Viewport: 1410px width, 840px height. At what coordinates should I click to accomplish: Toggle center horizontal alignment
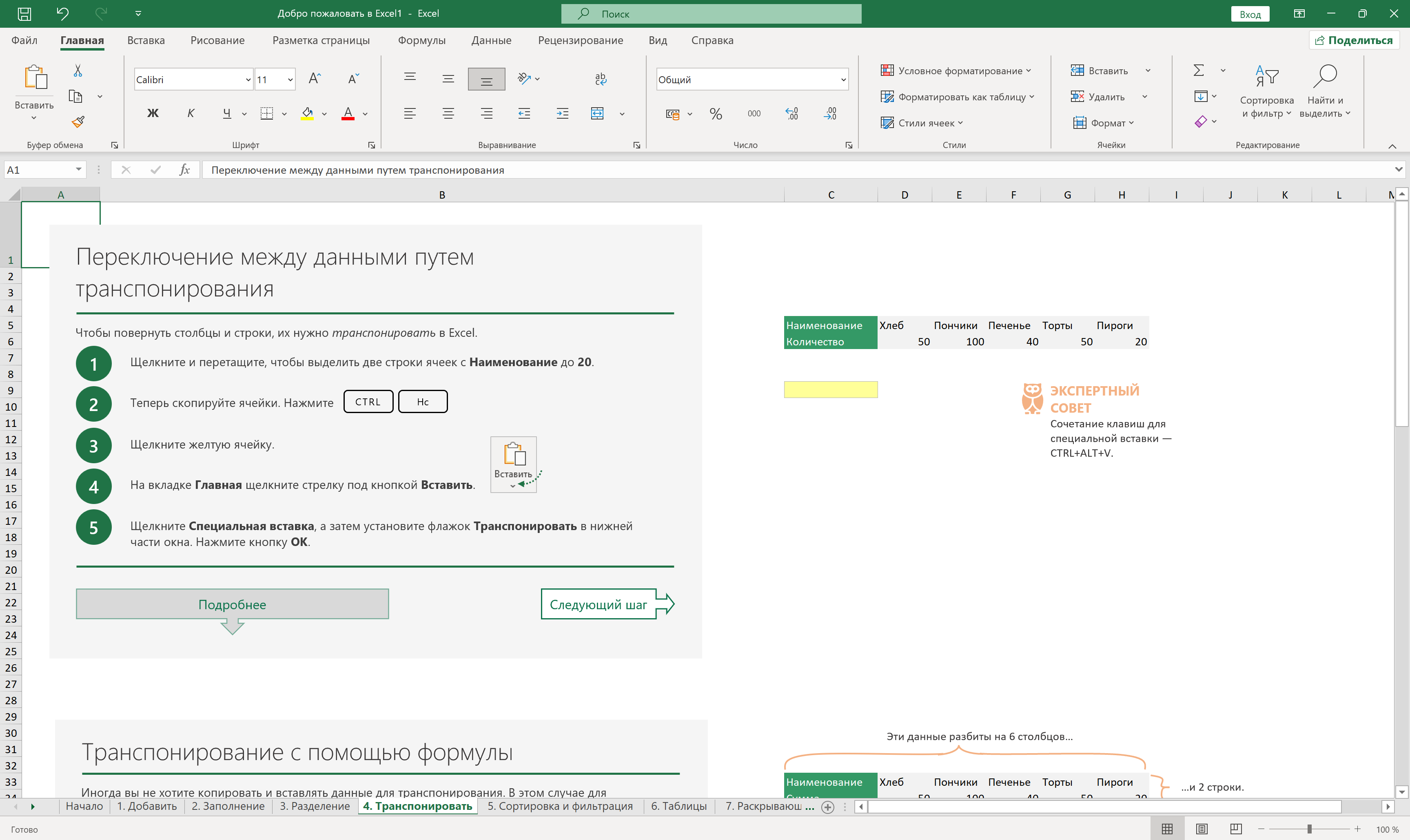448,113
